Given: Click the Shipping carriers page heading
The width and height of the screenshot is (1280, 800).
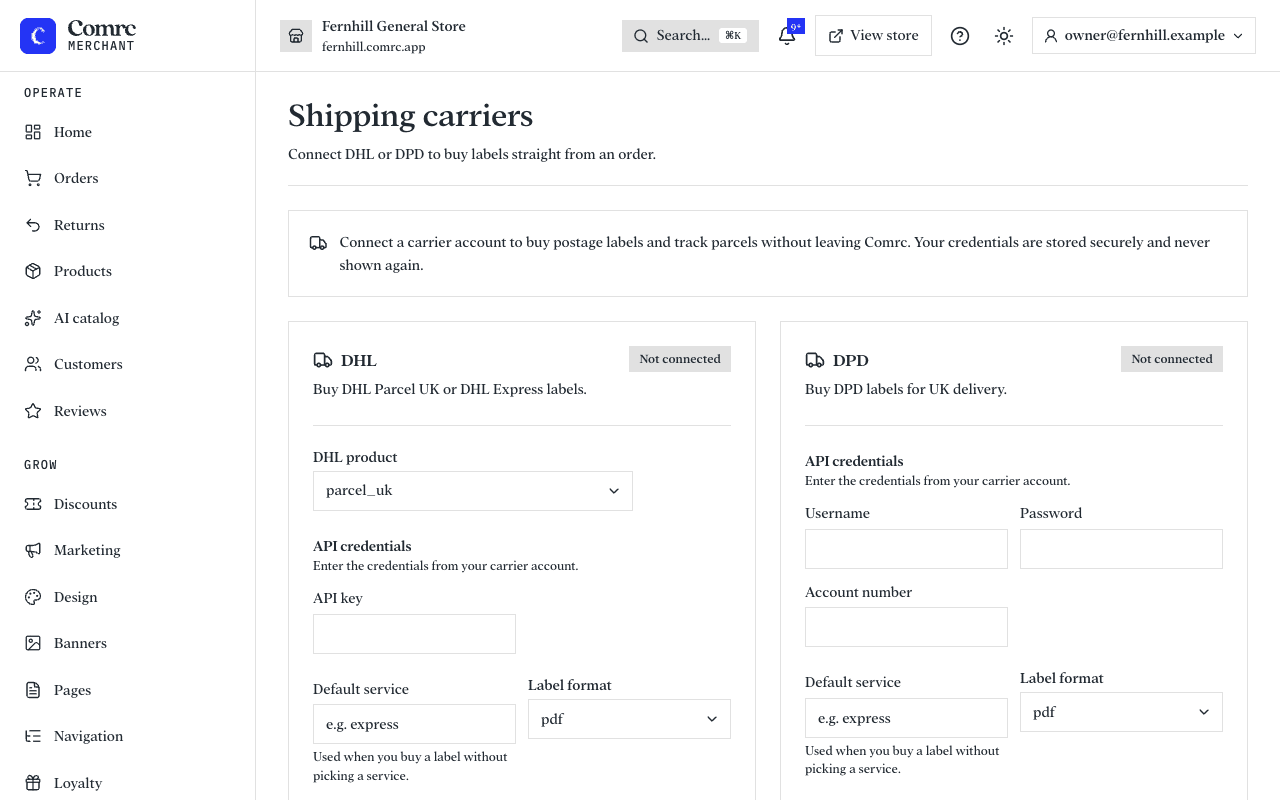Looking at the screenshot, I should (410, 116).
